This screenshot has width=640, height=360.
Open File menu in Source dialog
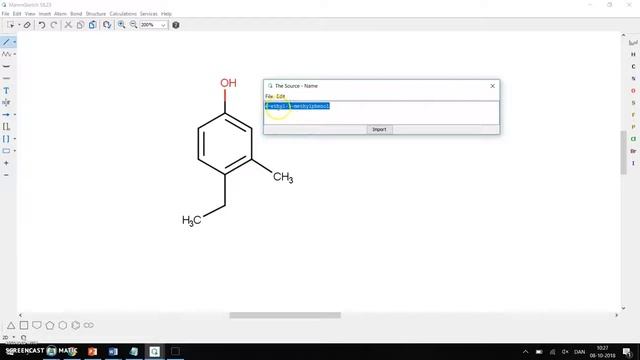(269, 96)
